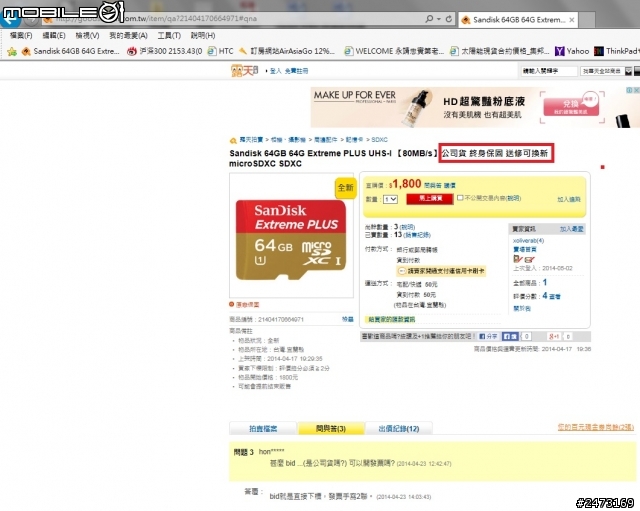Click the MAKE UP FOR EVER ad banner
640x511 pixels.
point(475,107)
